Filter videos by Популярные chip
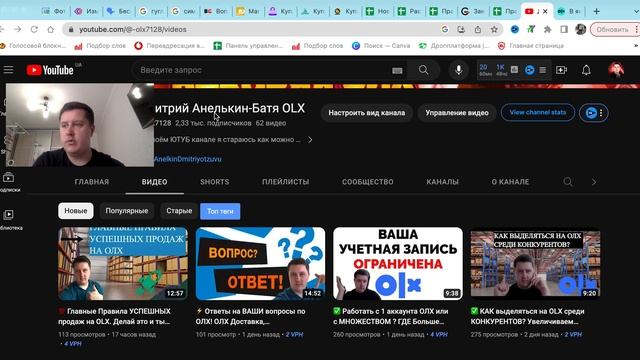The height and width of the screenshot is (360, 640). [x=127, y=211]
